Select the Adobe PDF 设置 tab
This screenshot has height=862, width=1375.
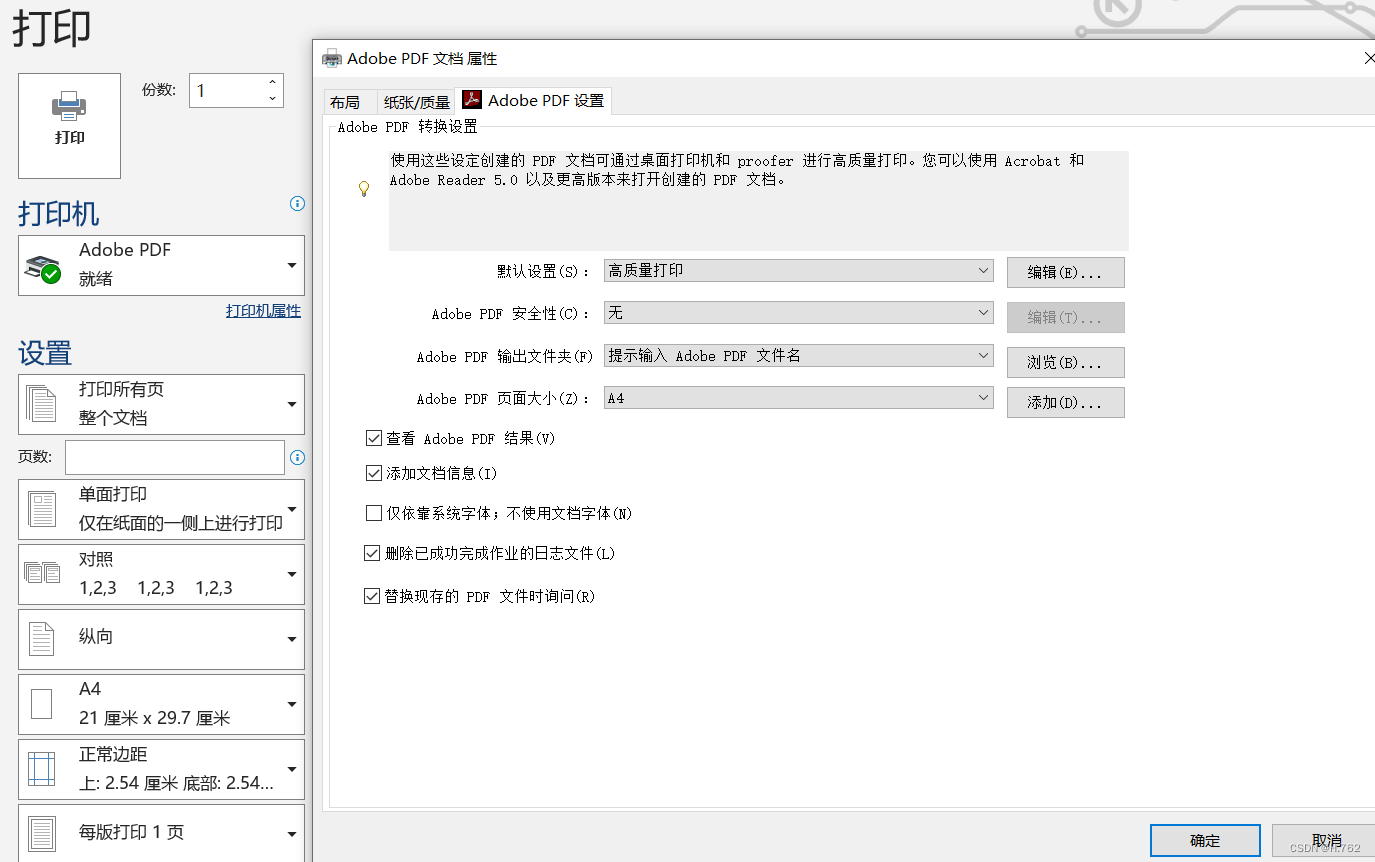533,100
